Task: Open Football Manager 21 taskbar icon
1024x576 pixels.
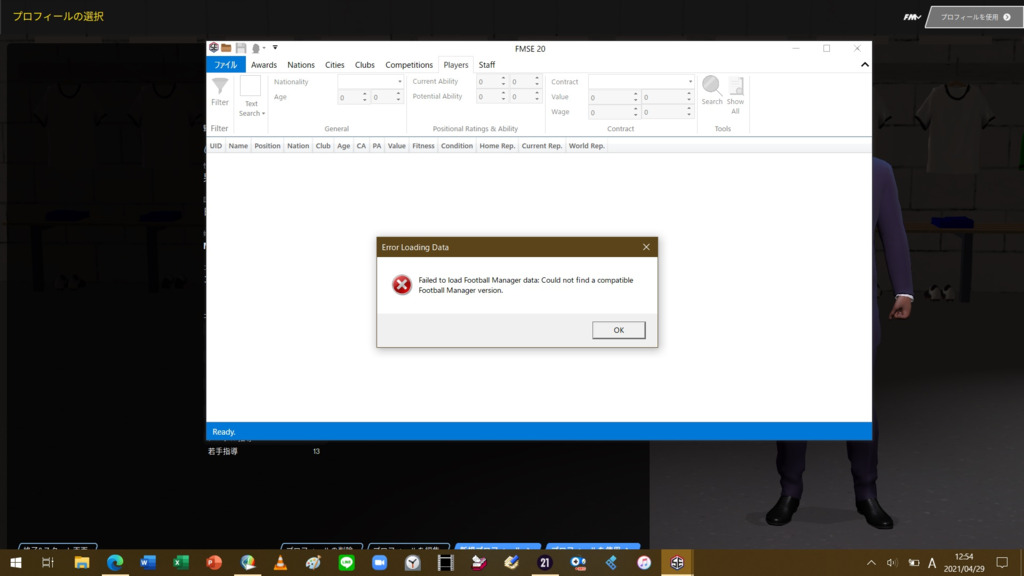Action: pos(545,562)
